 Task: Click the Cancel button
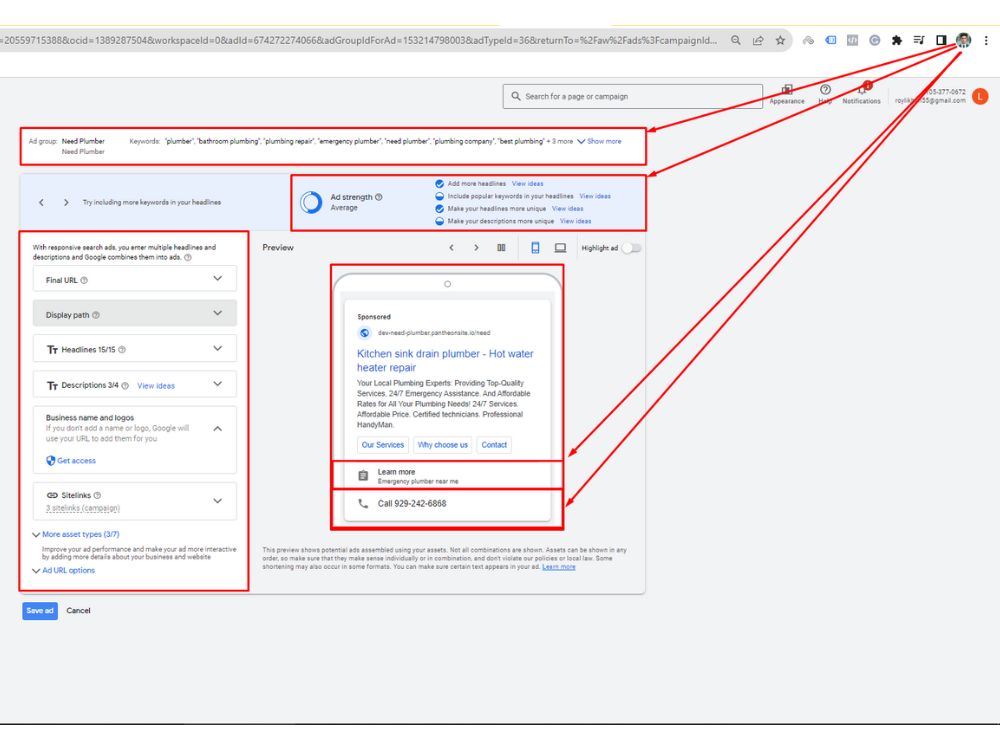[x=78, y=610]
